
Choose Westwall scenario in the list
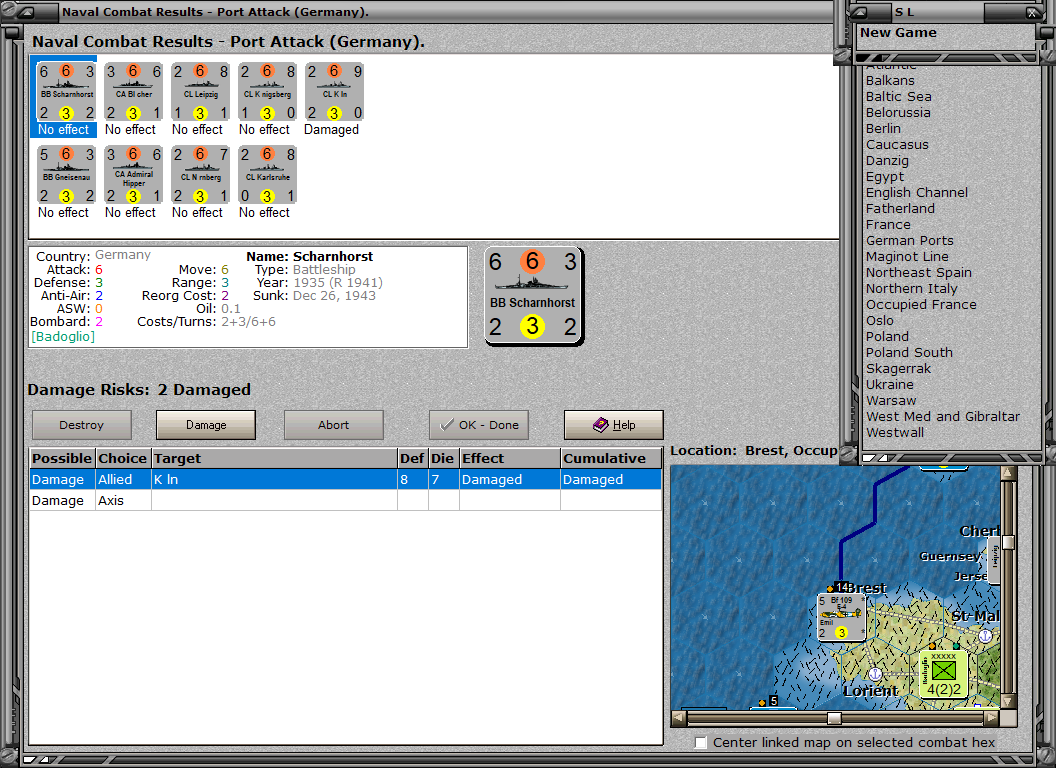[894, 433]
